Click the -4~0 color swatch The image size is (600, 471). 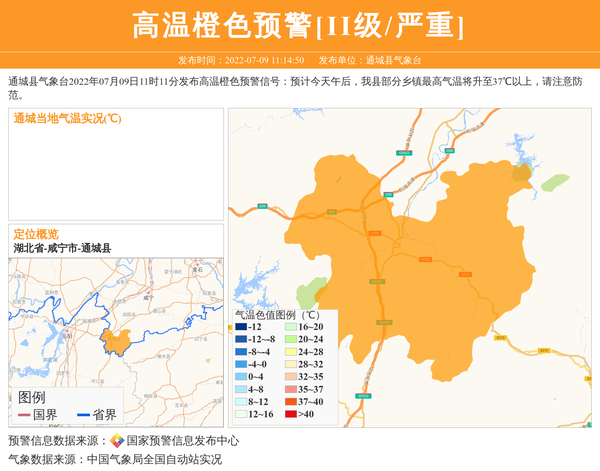241,364
